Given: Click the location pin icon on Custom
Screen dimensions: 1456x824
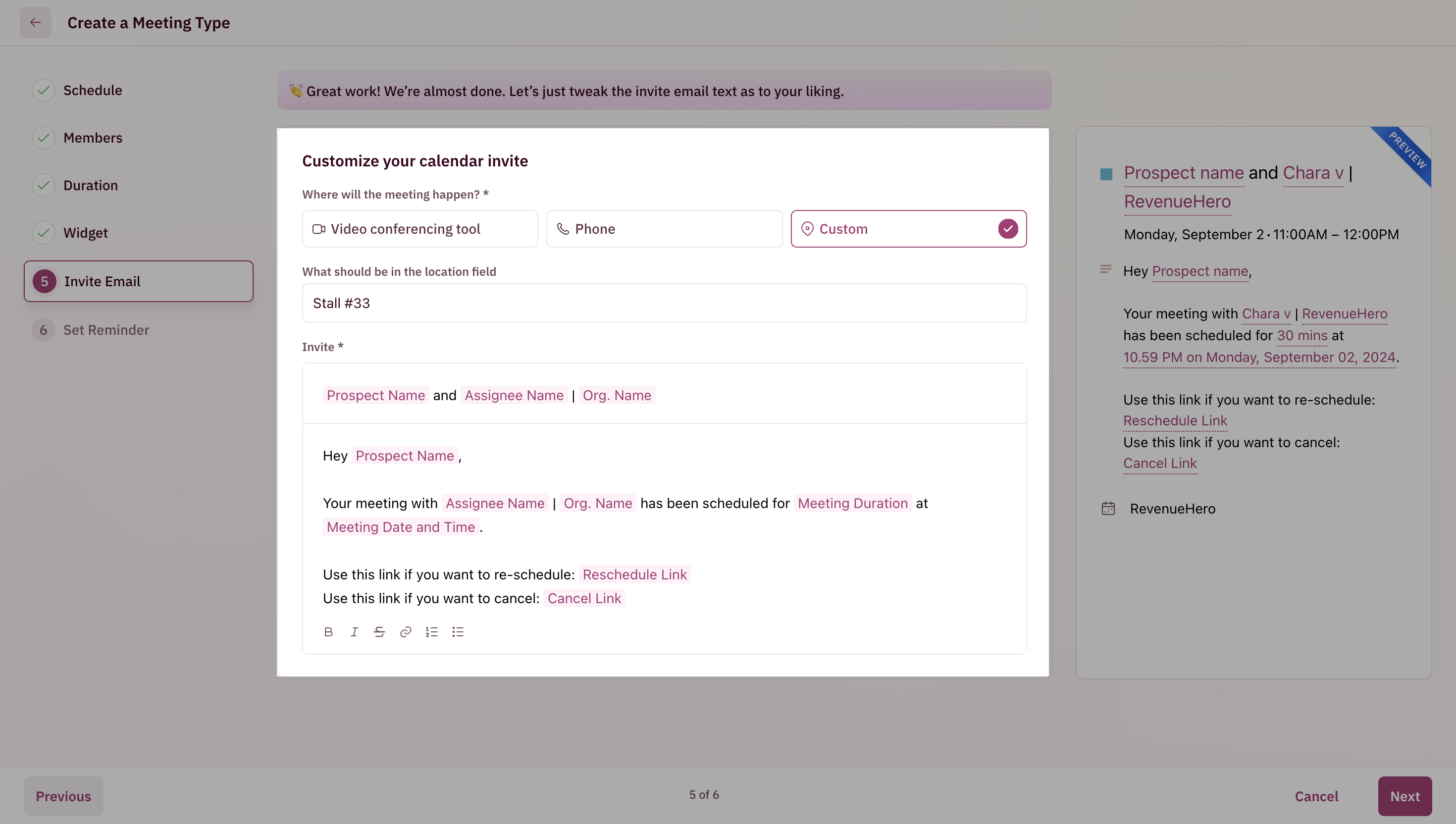Looking at the screenshot, I should [x=808, y=229].
